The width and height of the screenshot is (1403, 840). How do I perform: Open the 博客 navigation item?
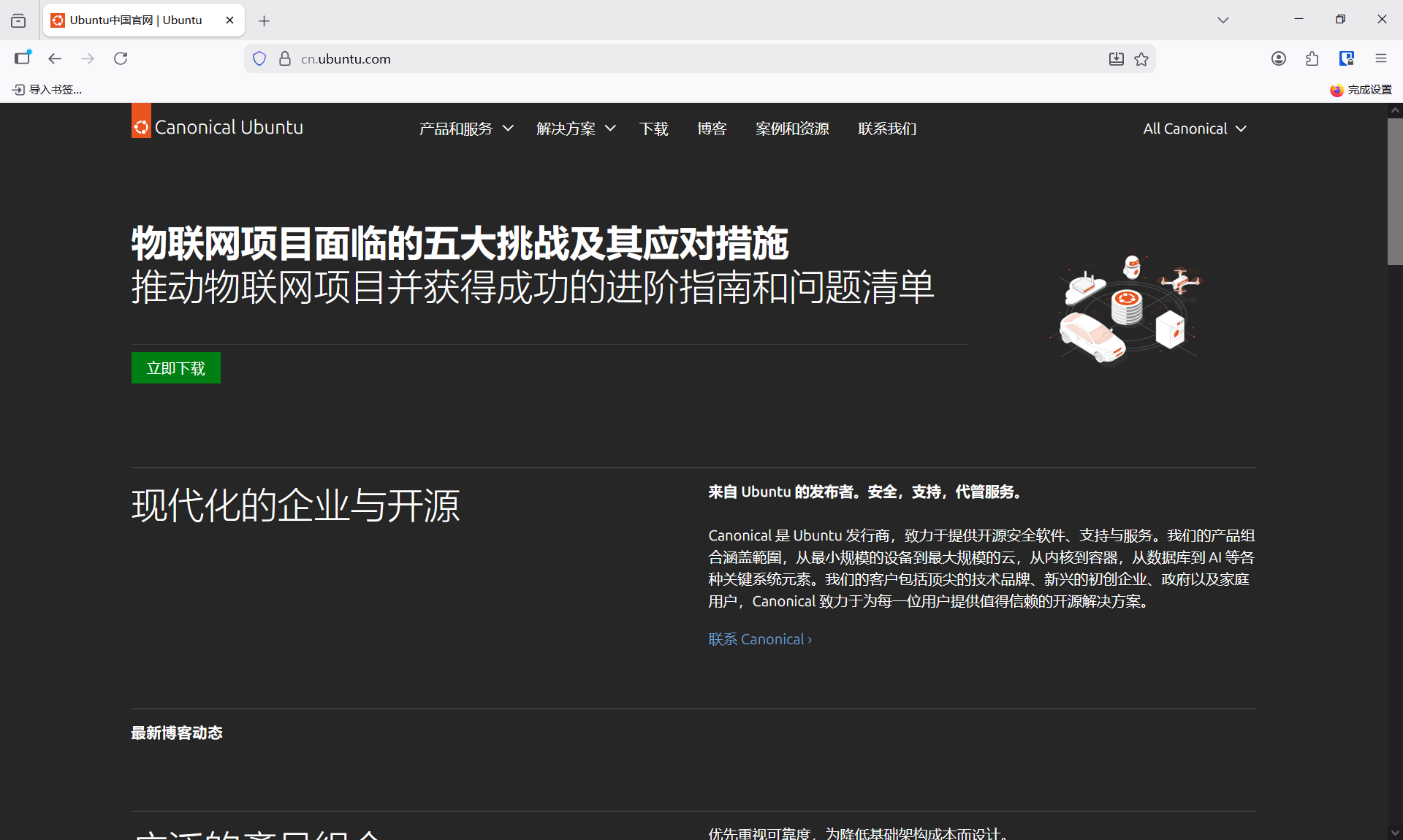click(712, 129)
